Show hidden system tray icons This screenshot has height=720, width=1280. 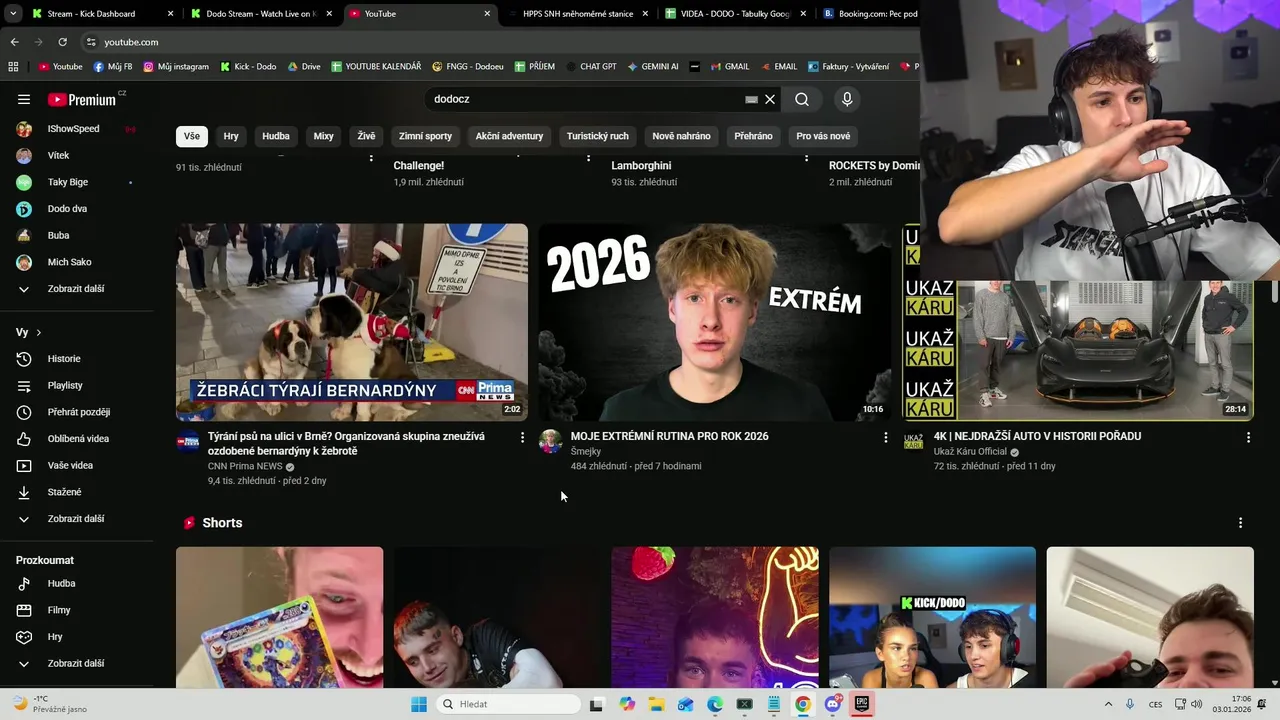click(1108, 704)
